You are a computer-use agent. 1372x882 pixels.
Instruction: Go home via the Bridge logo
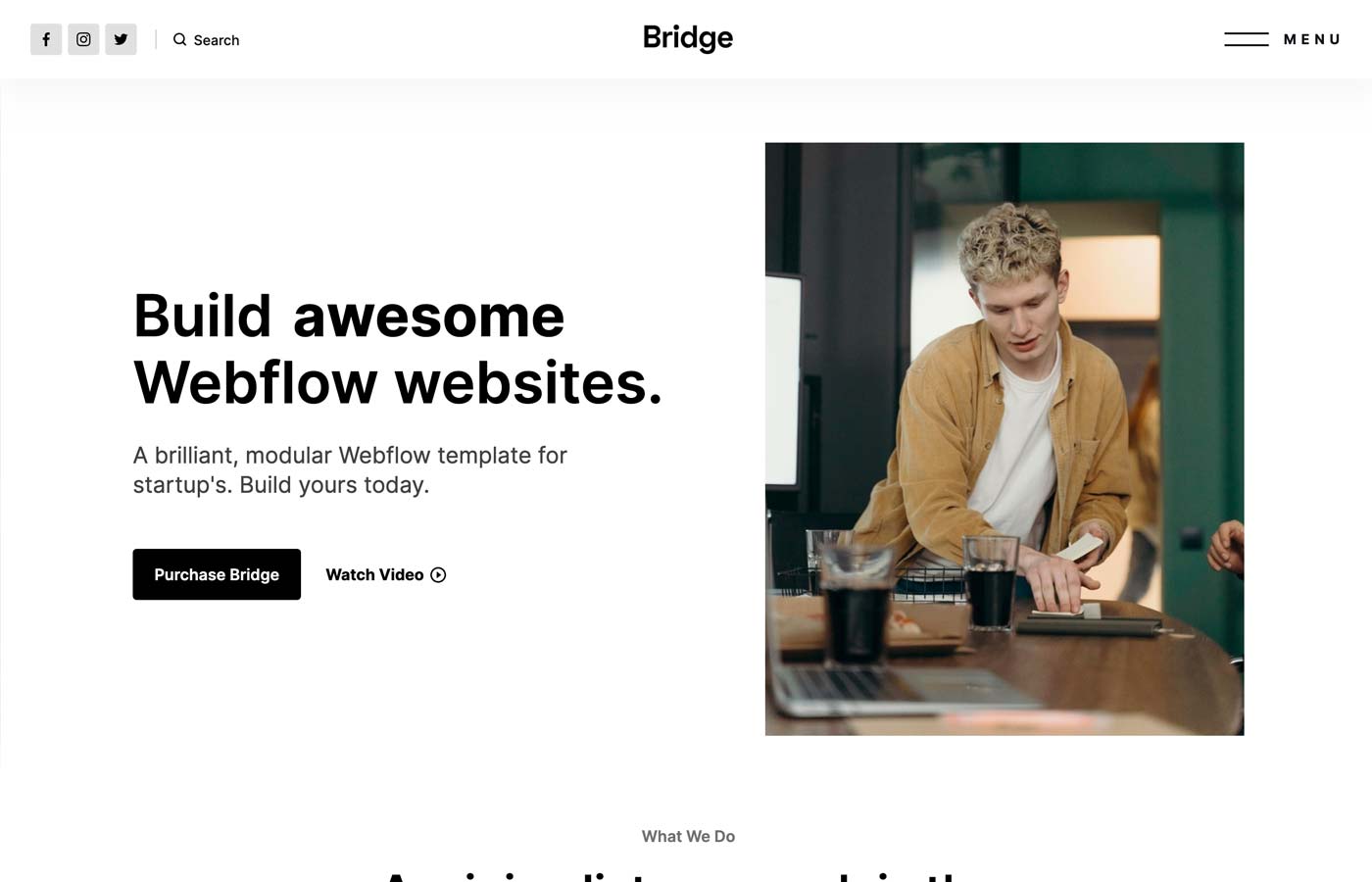point(688,38)
